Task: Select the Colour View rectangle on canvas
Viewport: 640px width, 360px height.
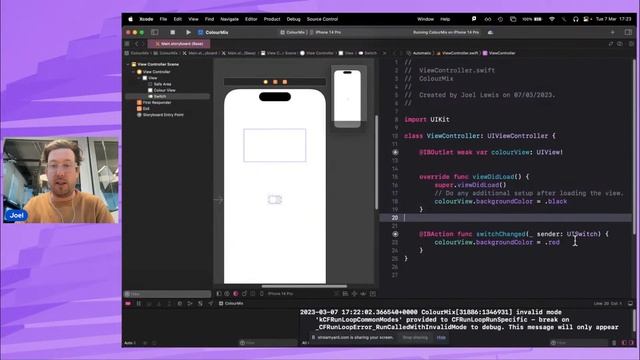Action: point(275,145)
